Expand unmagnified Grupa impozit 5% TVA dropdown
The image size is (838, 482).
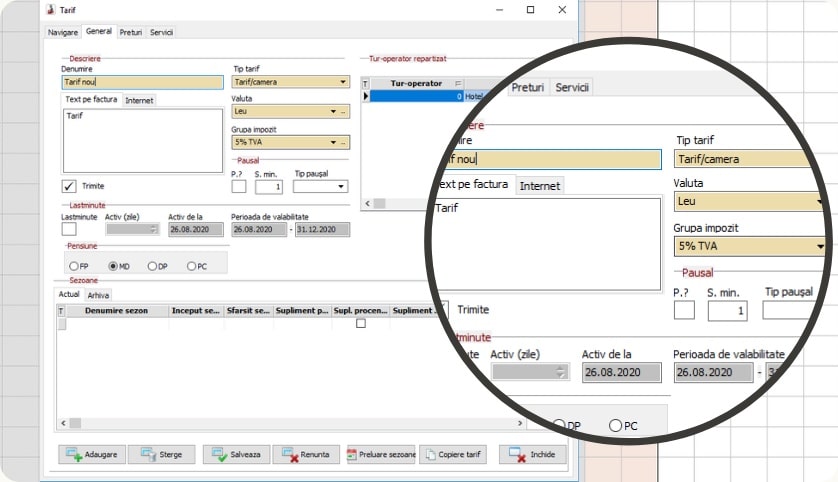click(x=333, y=142)
